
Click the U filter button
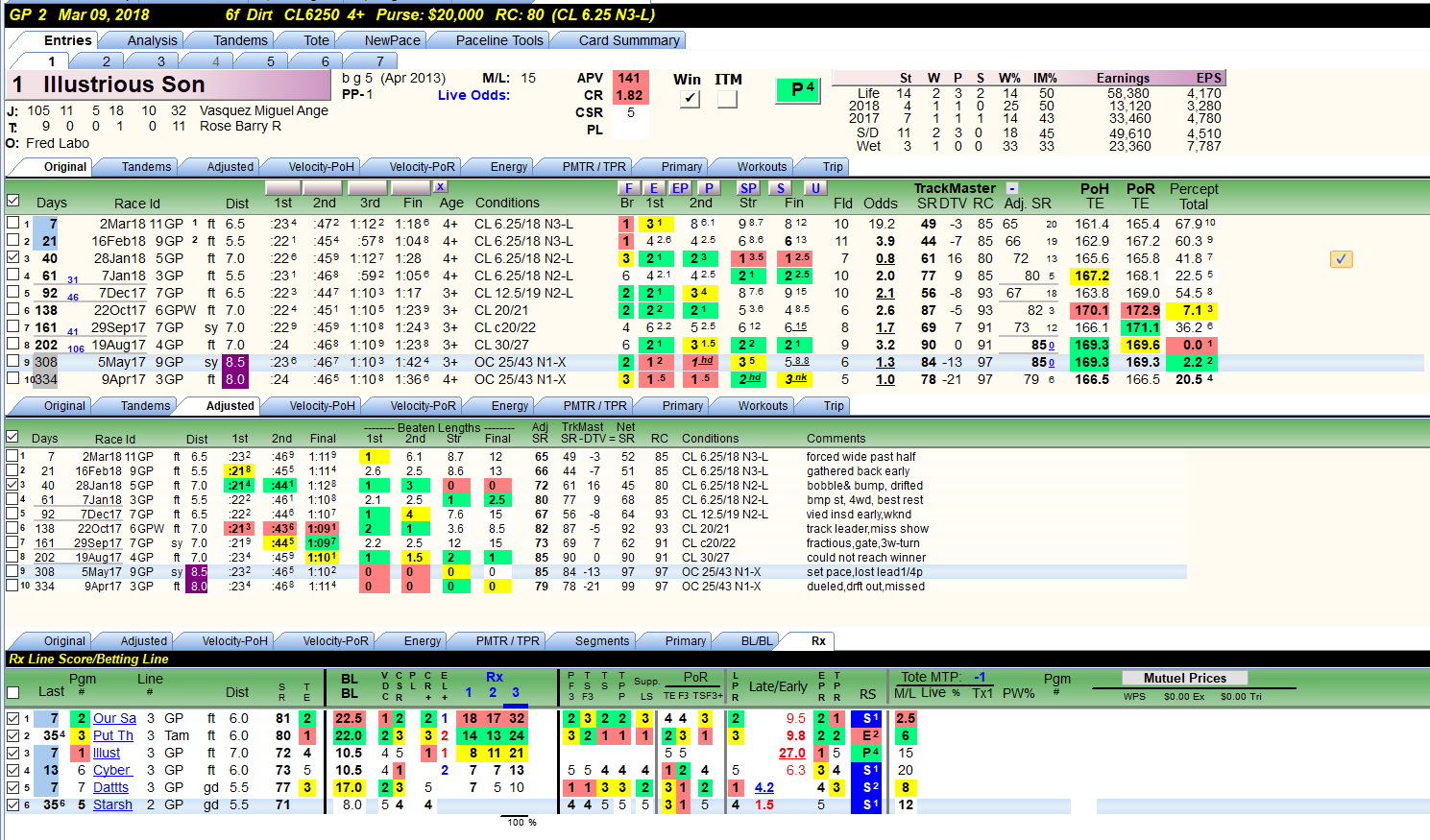pos(815,188)
